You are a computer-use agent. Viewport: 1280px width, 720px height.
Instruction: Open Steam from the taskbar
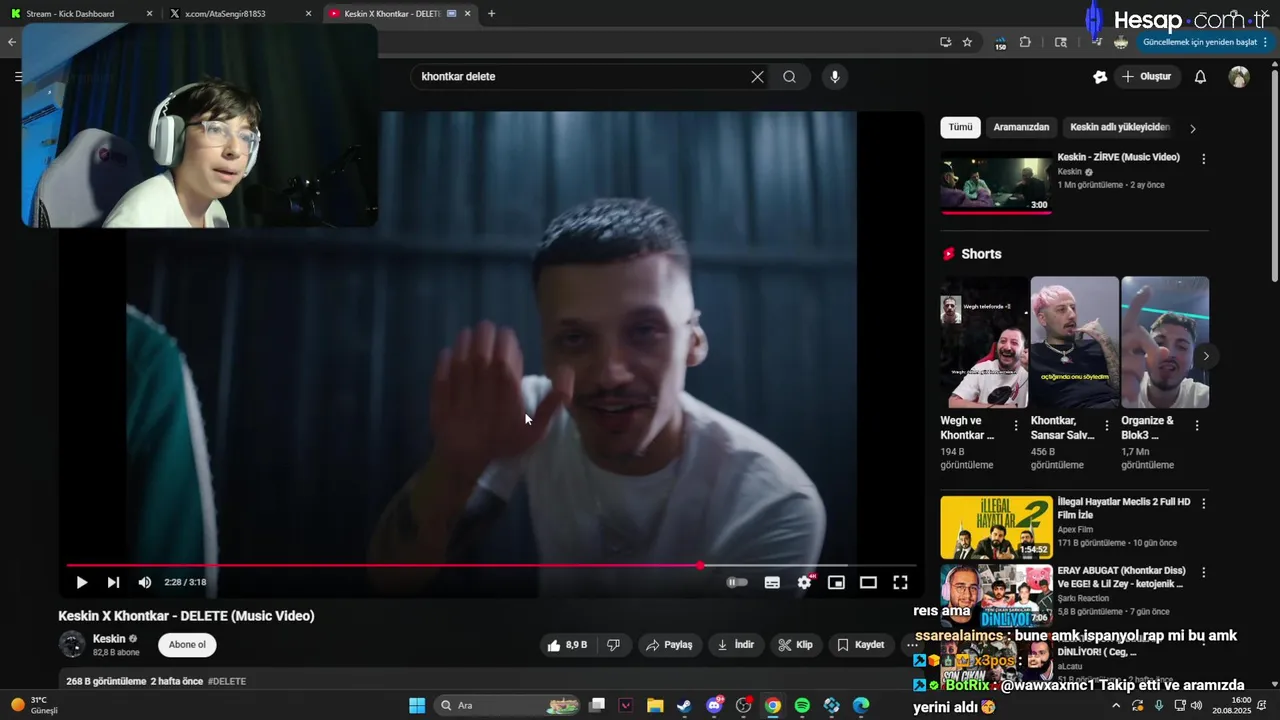pos(684,705)
